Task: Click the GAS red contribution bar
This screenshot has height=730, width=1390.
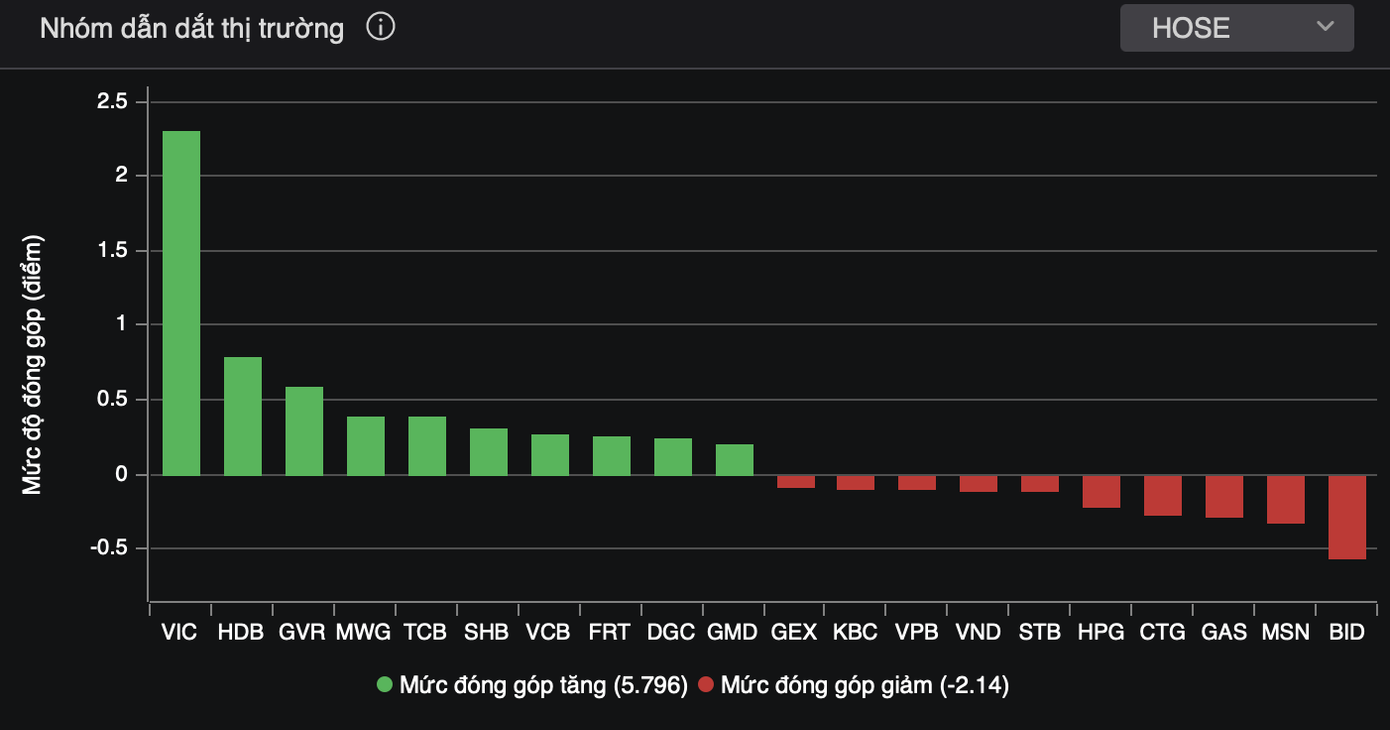Action: pyautogui.click(x=1223, y=495)
